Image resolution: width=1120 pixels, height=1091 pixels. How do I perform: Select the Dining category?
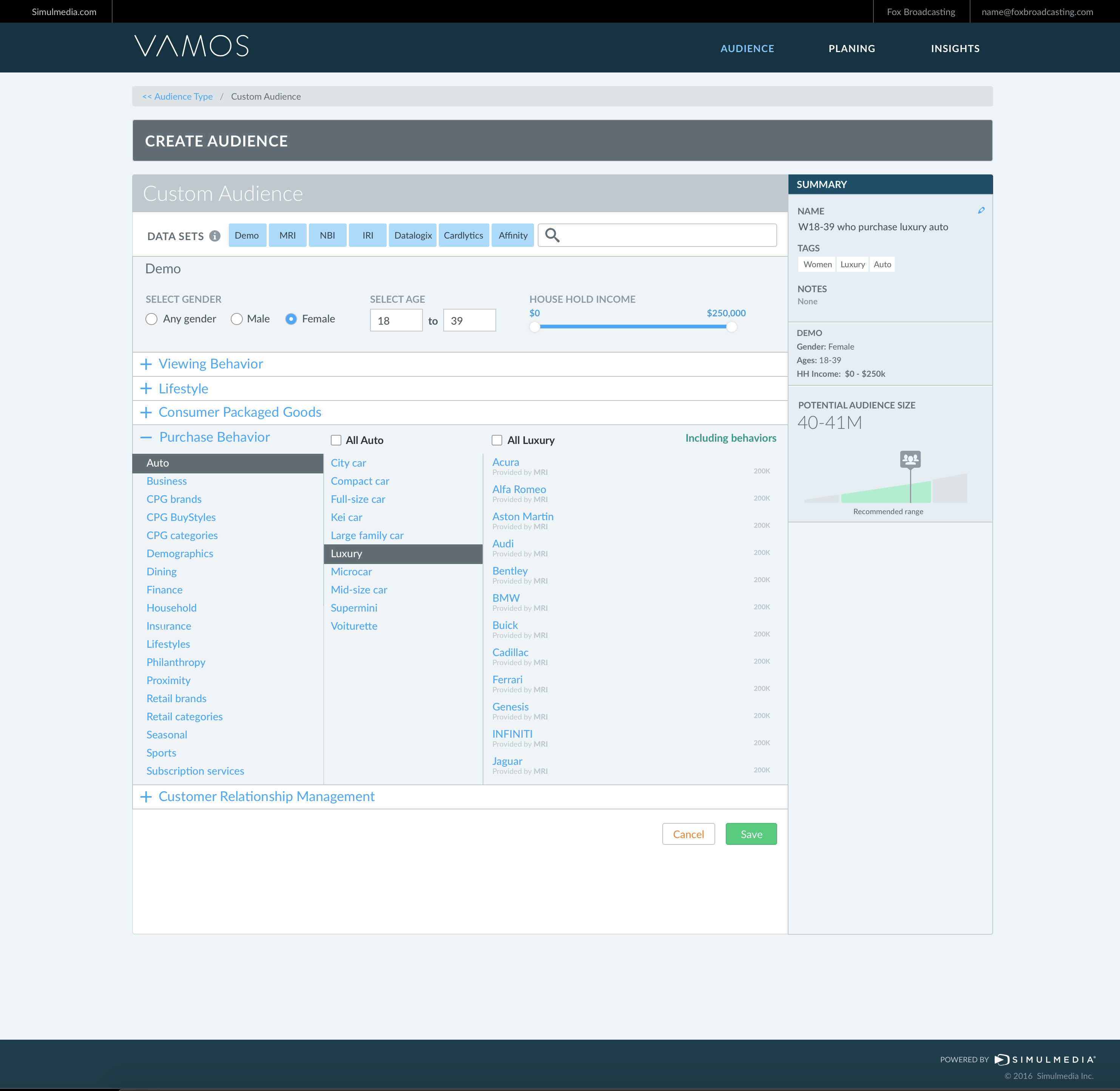coord(161,572)
